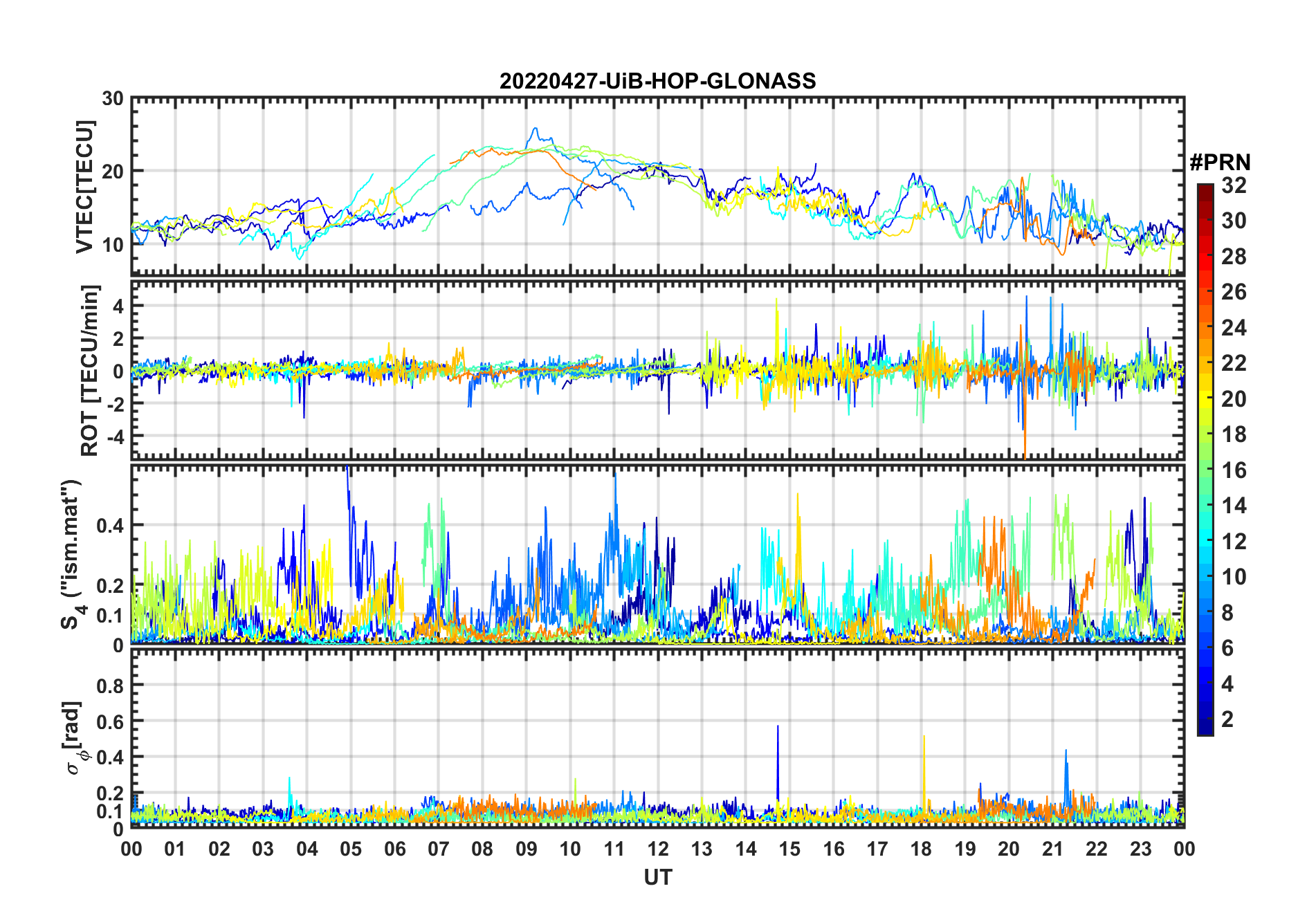Click the 03 hour tick on UT axis
Viewport: 1316px width, 920px height.
pos(263,849)
